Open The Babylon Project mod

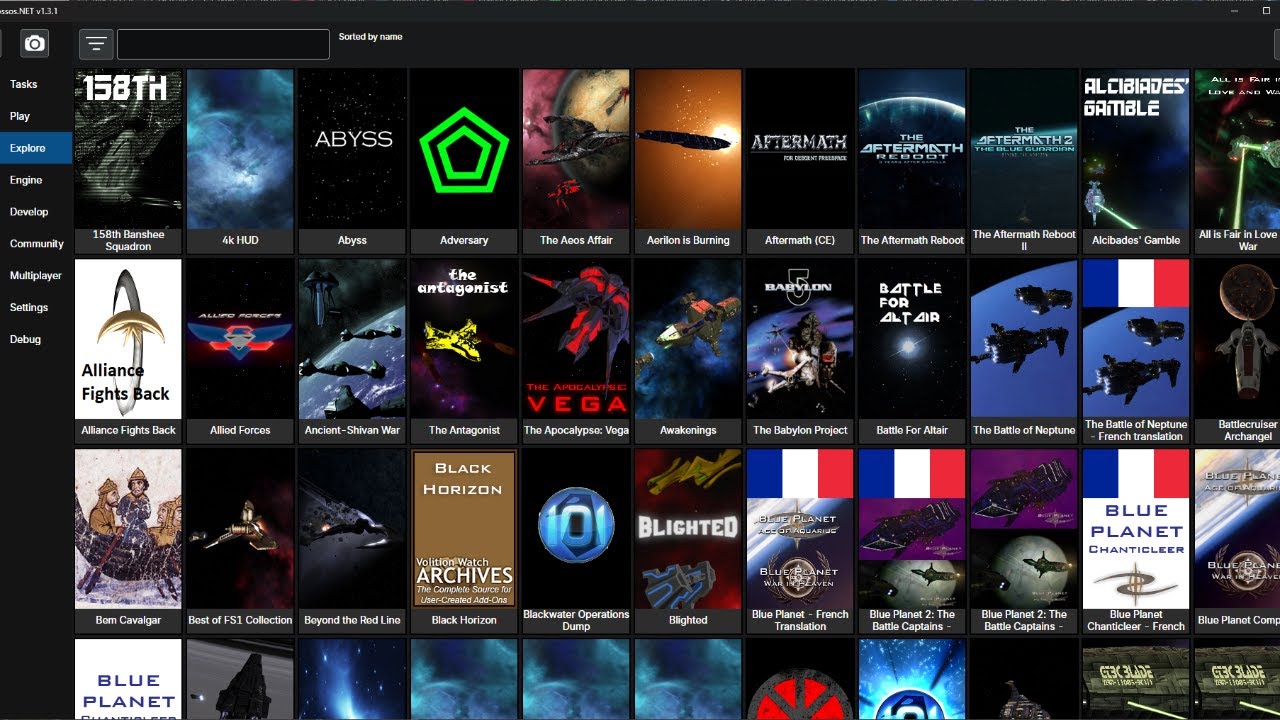(x=800, y=350)
